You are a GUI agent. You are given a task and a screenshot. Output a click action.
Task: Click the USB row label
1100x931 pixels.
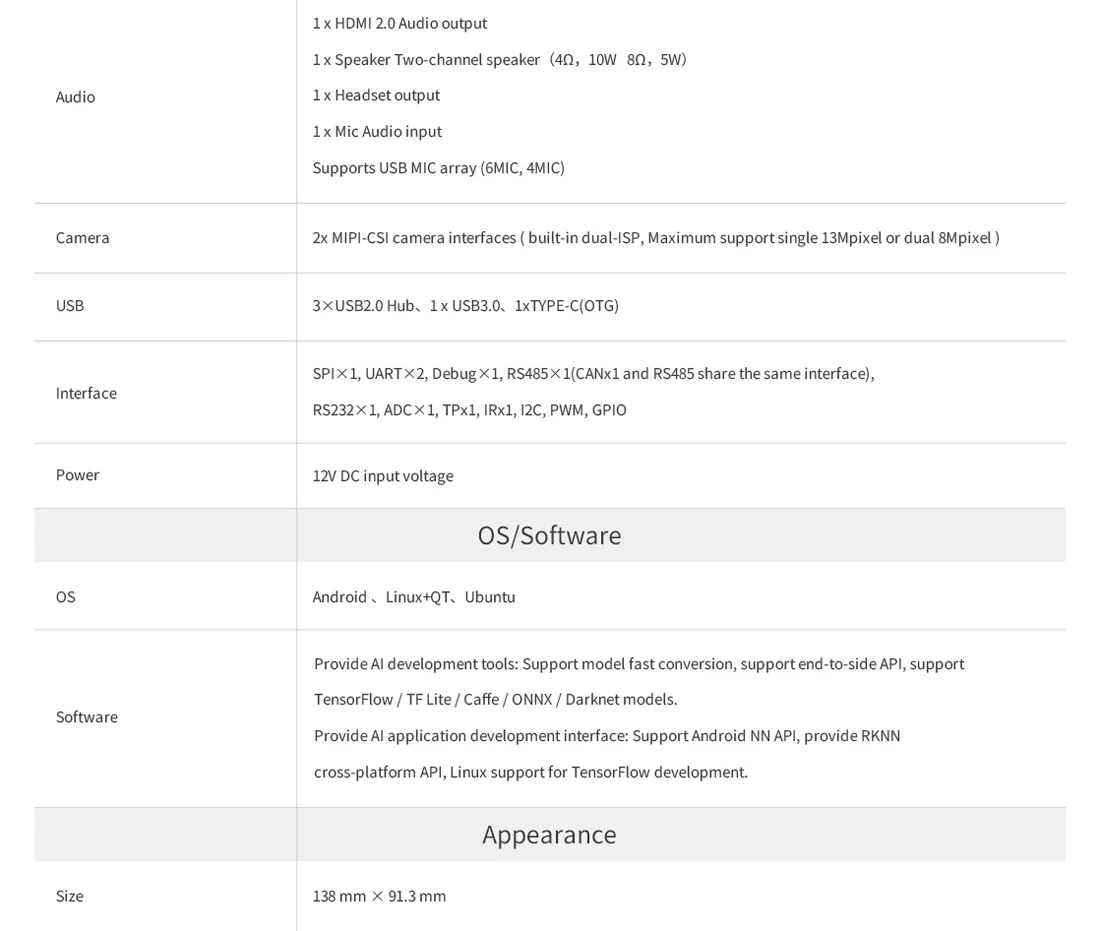[x=70, y=306]
